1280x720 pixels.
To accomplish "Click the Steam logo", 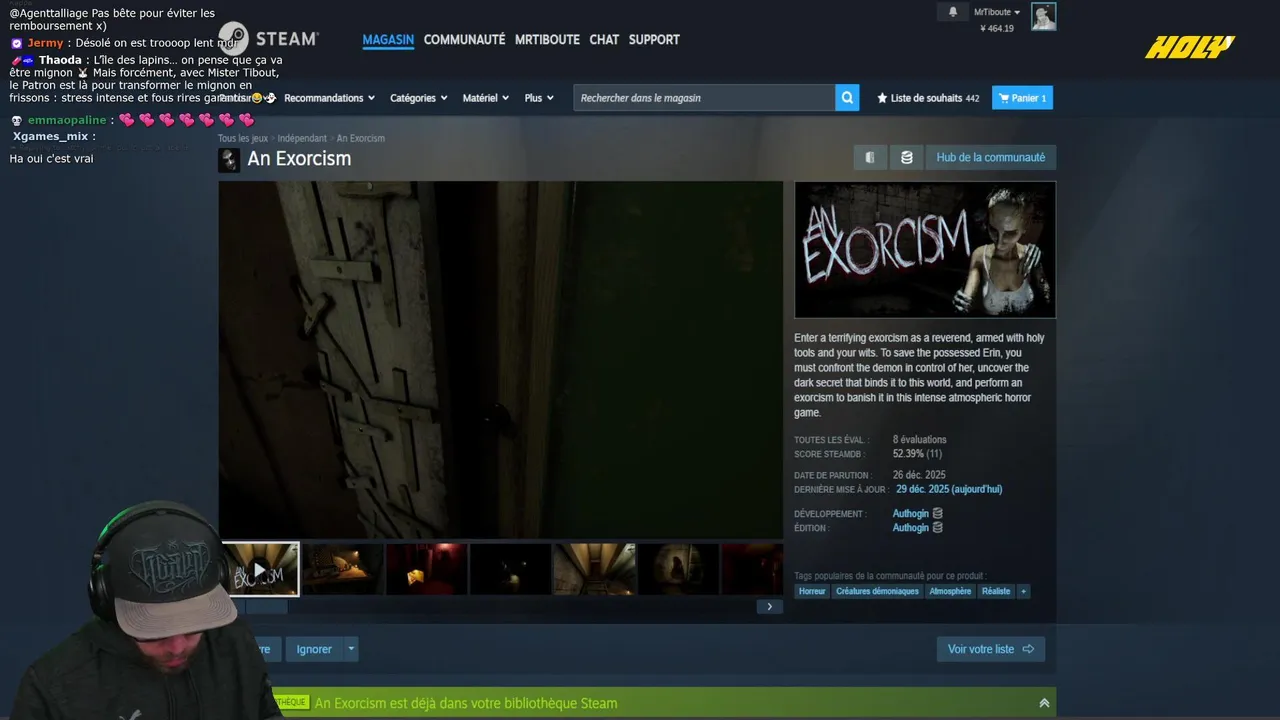I will (268, 39).
